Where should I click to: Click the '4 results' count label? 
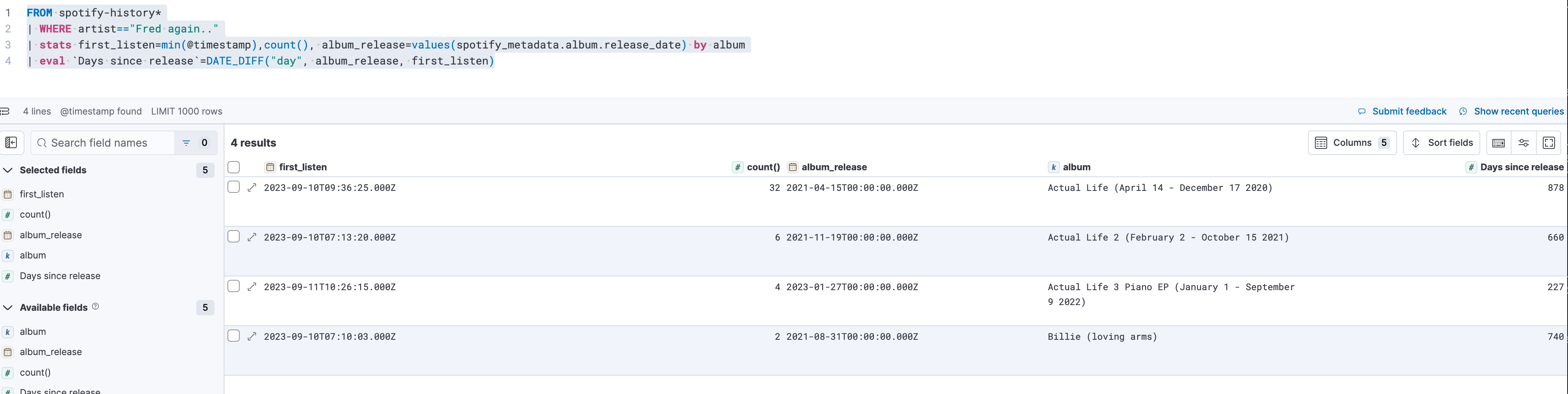pos(253,142)
